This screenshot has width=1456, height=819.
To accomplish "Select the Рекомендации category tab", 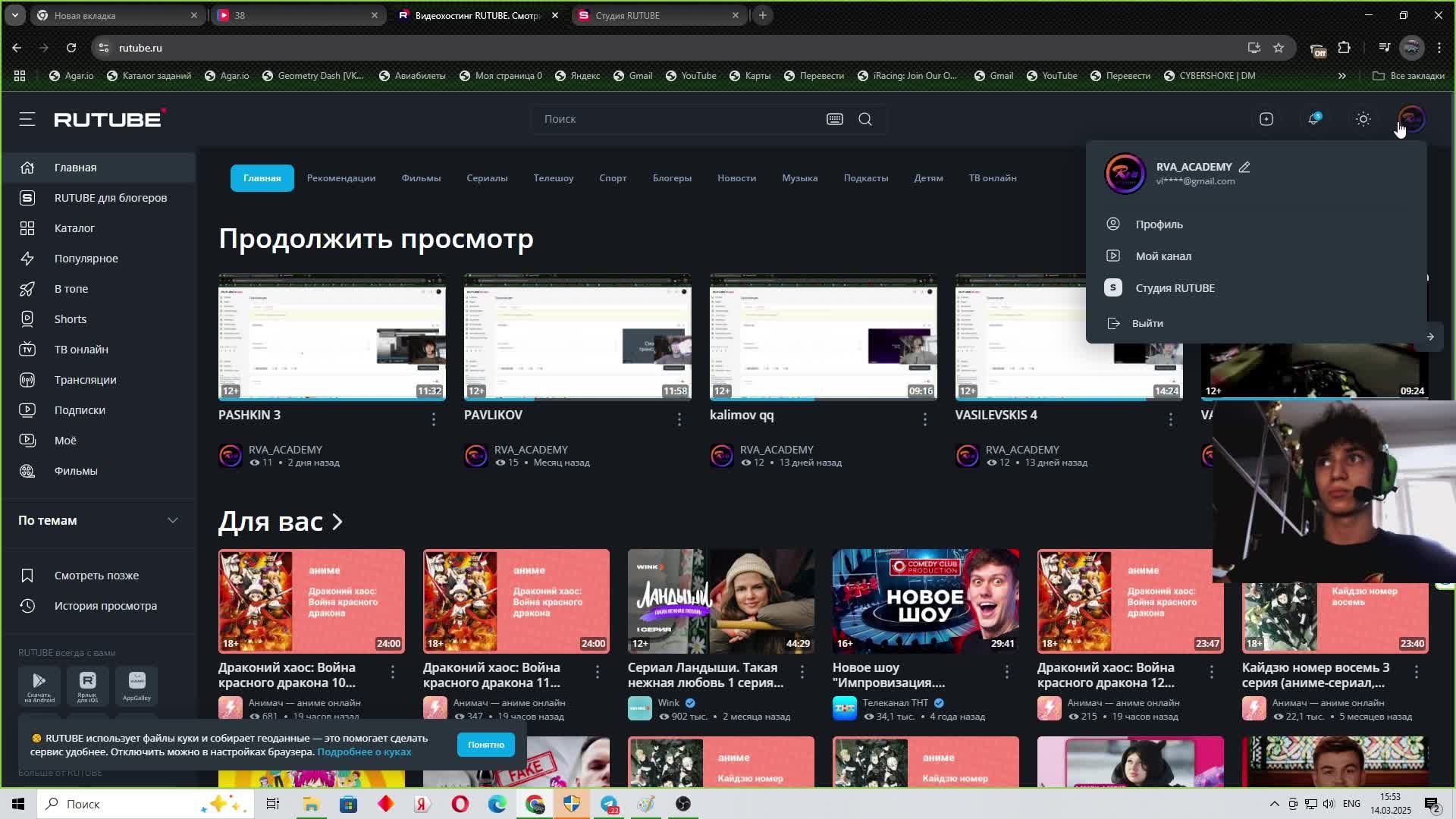I will pos(341,178).
